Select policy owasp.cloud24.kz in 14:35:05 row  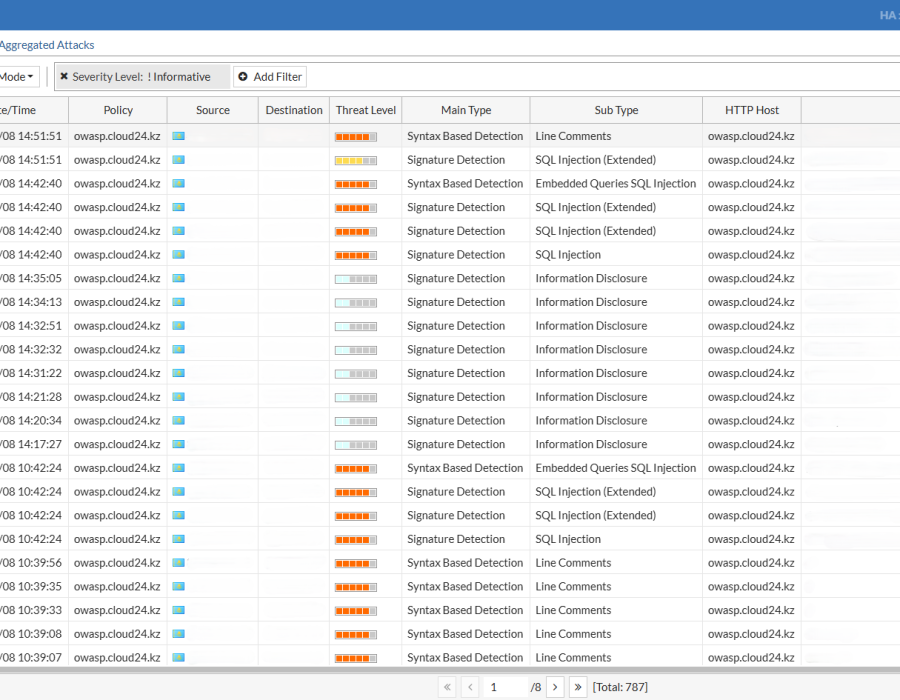coord(117,278)
